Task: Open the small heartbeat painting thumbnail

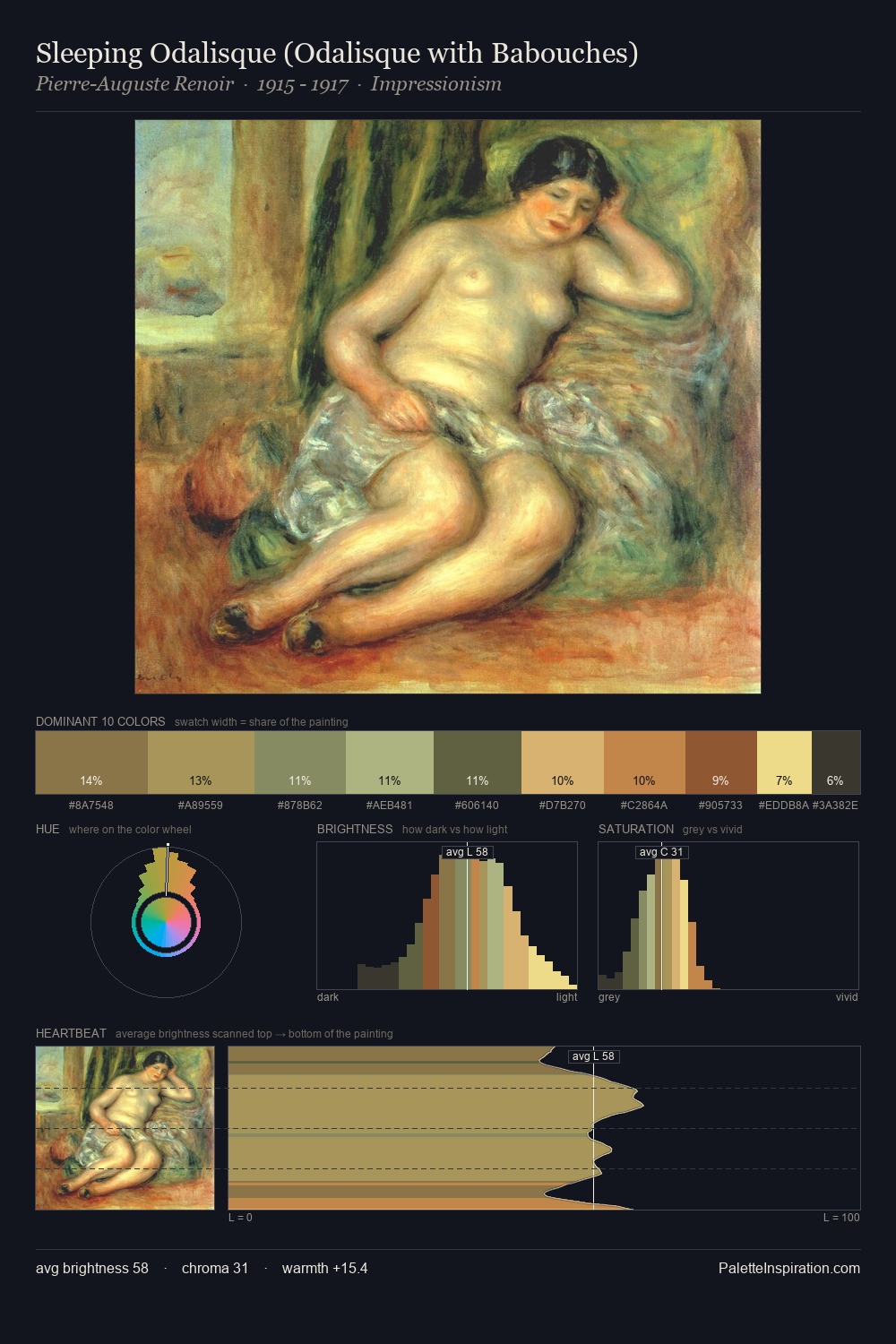Action: 125,1128
